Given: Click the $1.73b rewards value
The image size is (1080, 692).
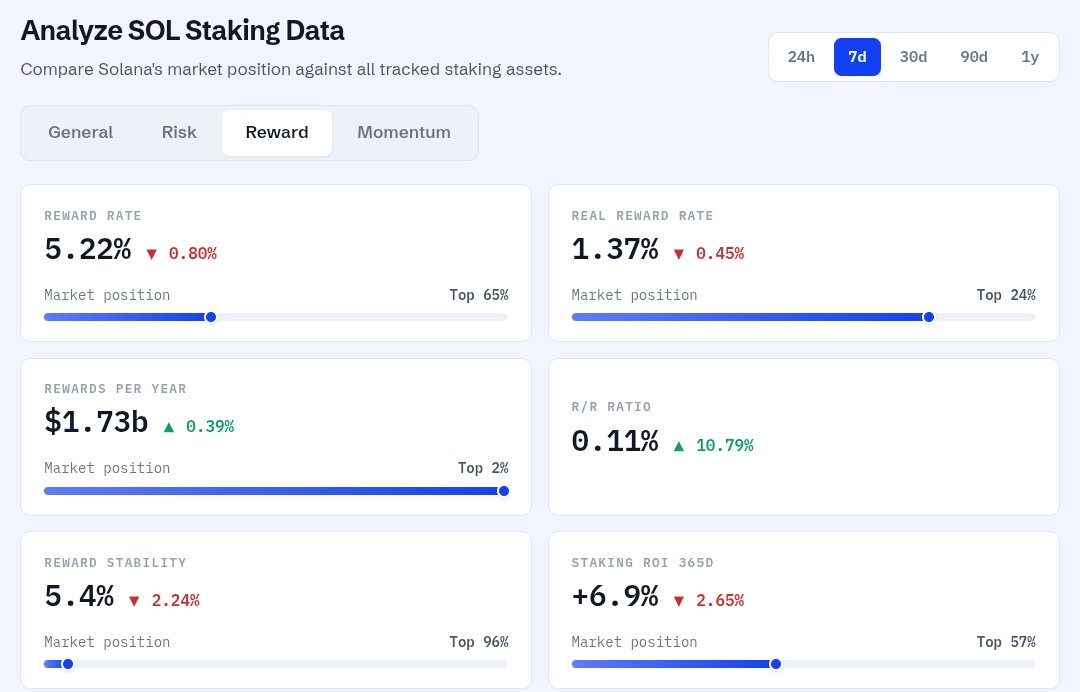Looking at the screenshot, I should point(96,422).
